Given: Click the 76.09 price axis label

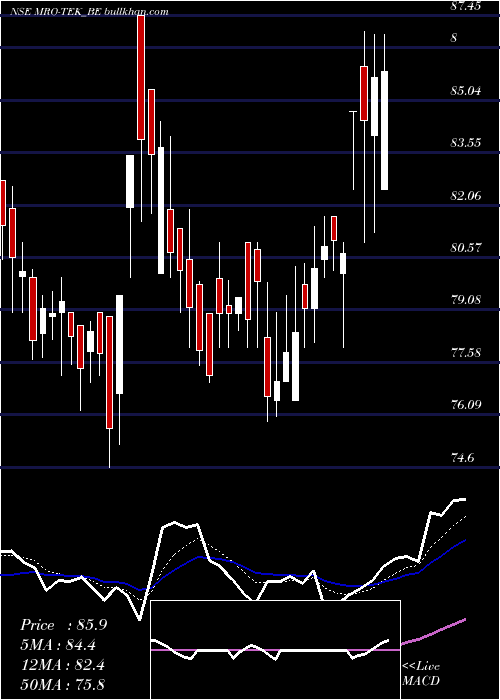Looking at the screenshot, I should tap(466, 405).
